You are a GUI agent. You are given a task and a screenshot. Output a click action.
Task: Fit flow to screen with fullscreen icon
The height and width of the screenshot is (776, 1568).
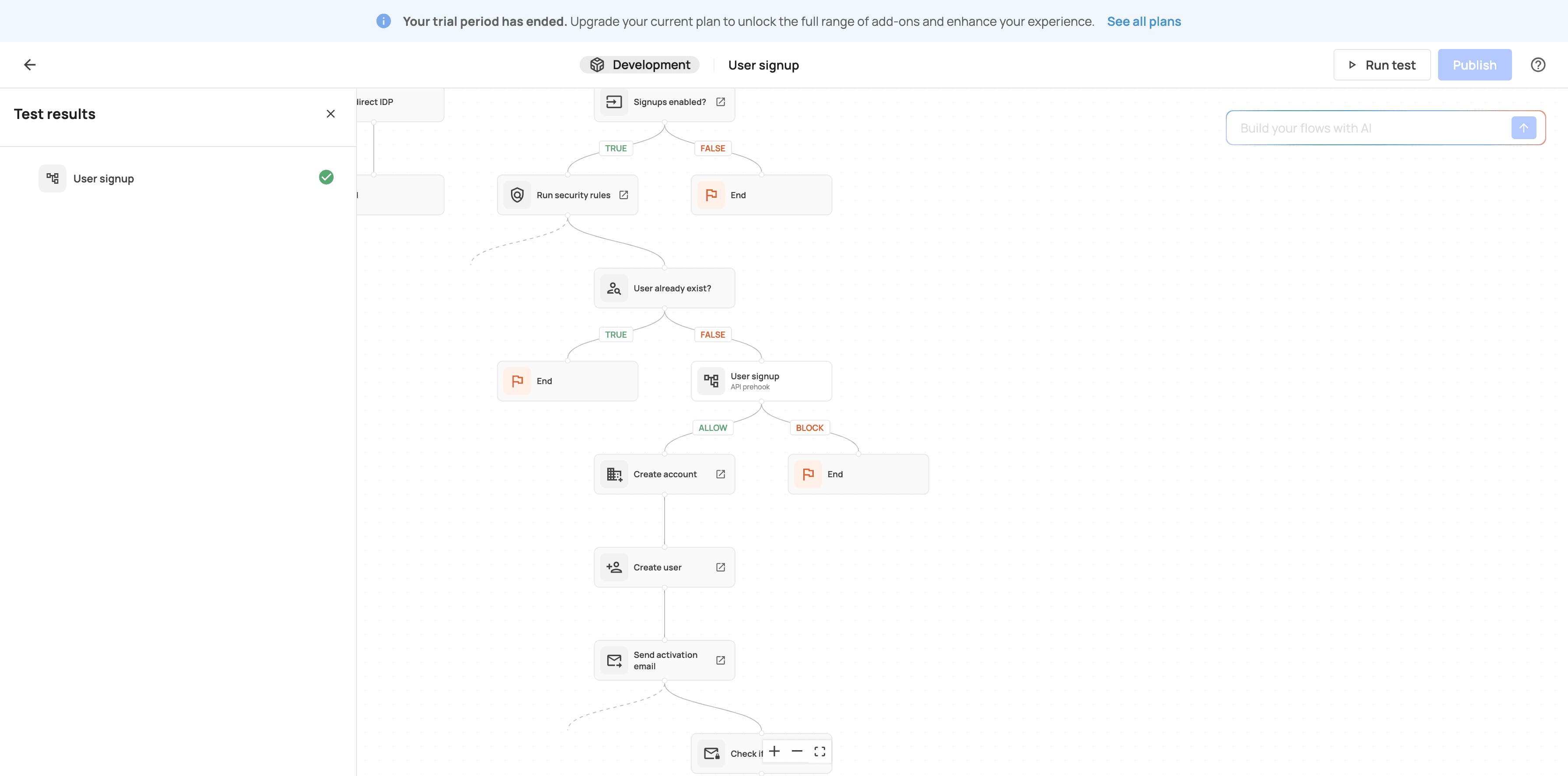(819, 752)
